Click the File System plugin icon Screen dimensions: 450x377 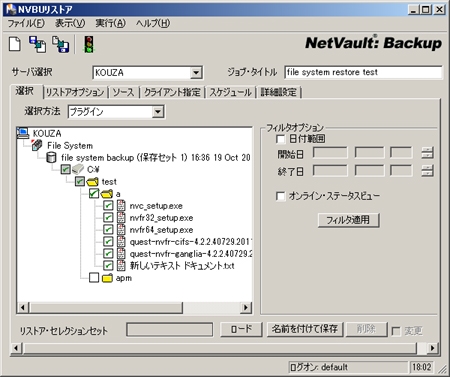tap(37, 145)
